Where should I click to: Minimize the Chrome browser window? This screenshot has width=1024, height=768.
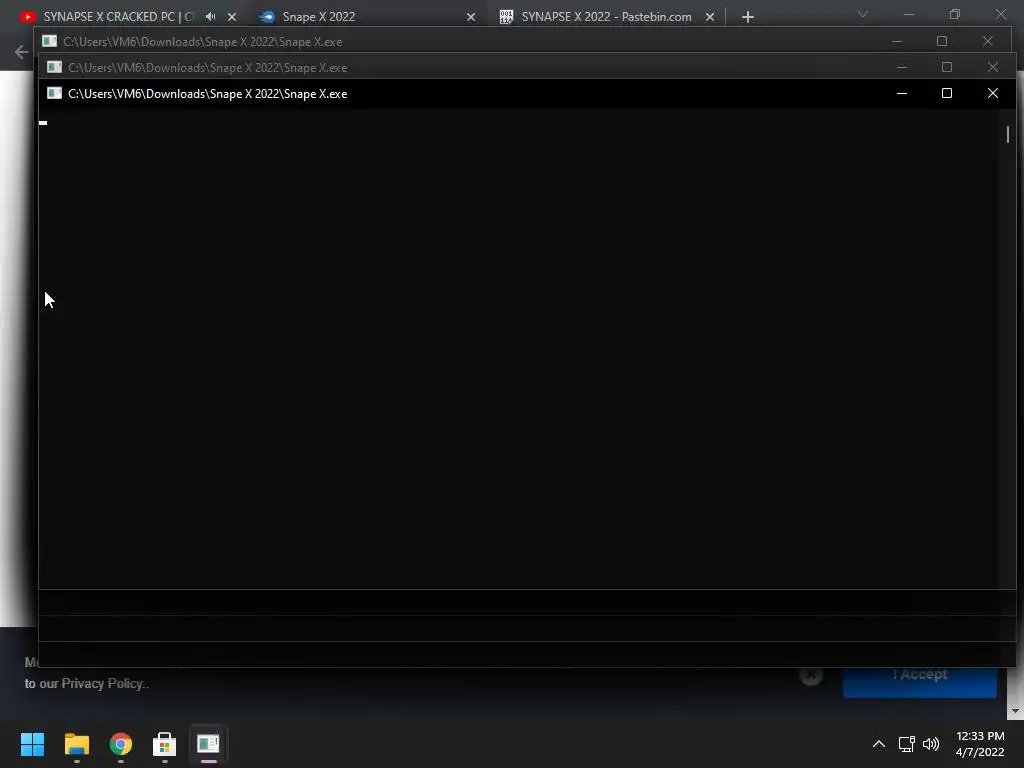[909, 14]
